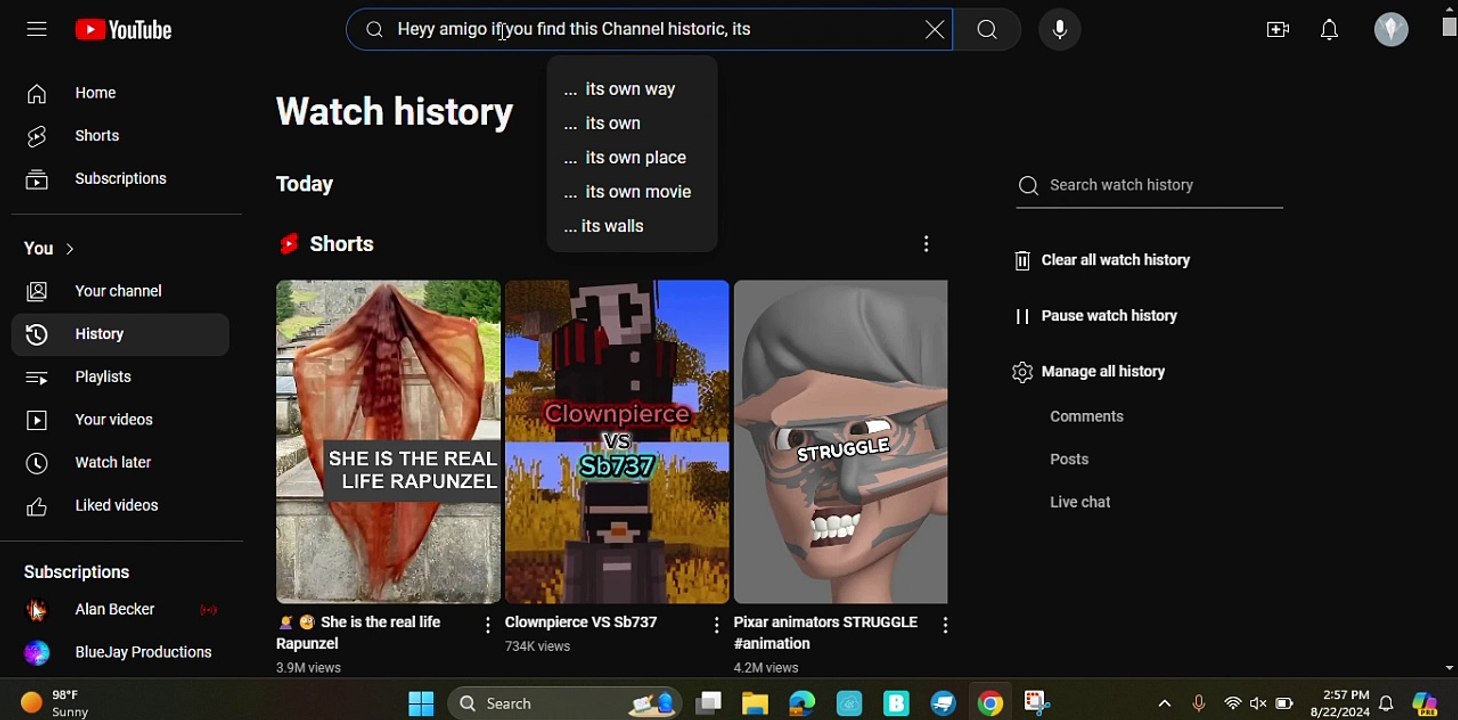Open Manage all history
Viewport: 1458px width, 720px height.
click(x=1089, y=372)
